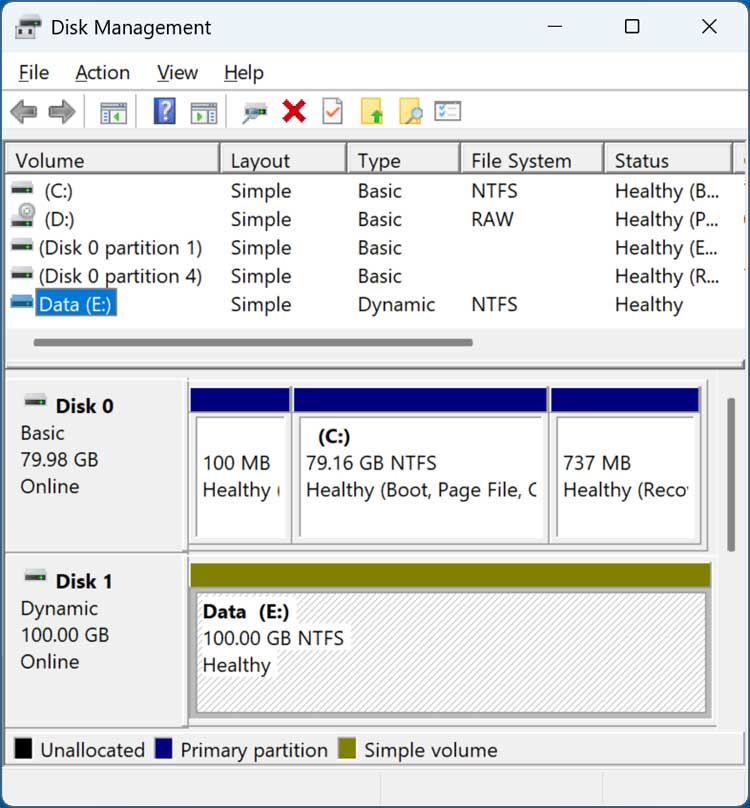The image size is (750, 808).
Task: Click the olive Simple volume legend swatch
Action: click(347, 749)
